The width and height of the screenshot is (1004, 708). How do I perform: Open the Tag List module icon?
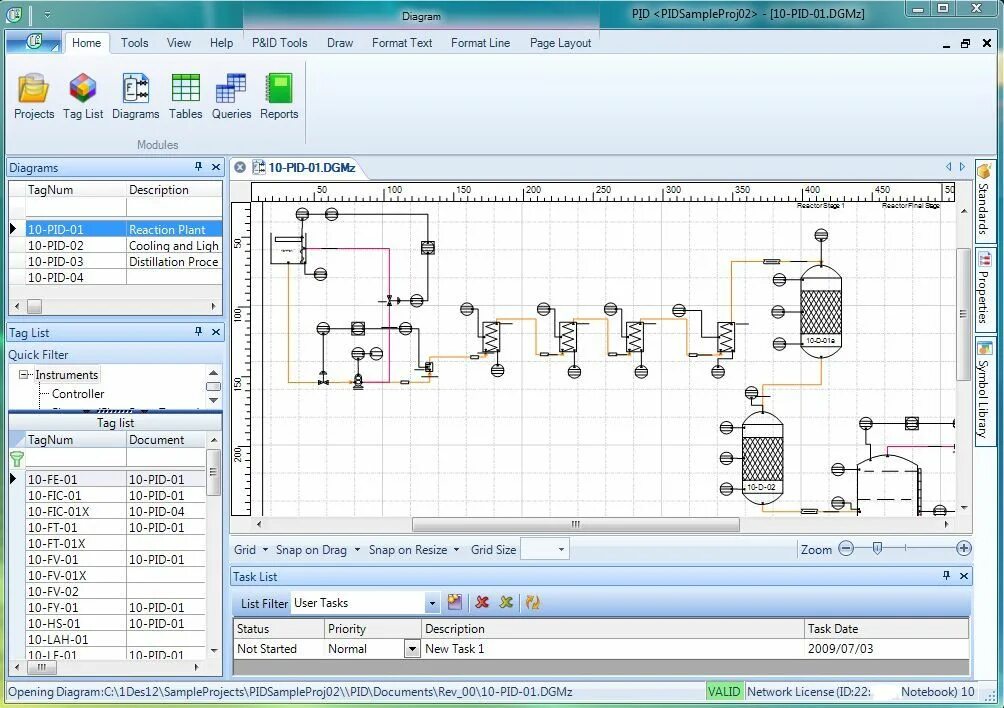(83, 96)
